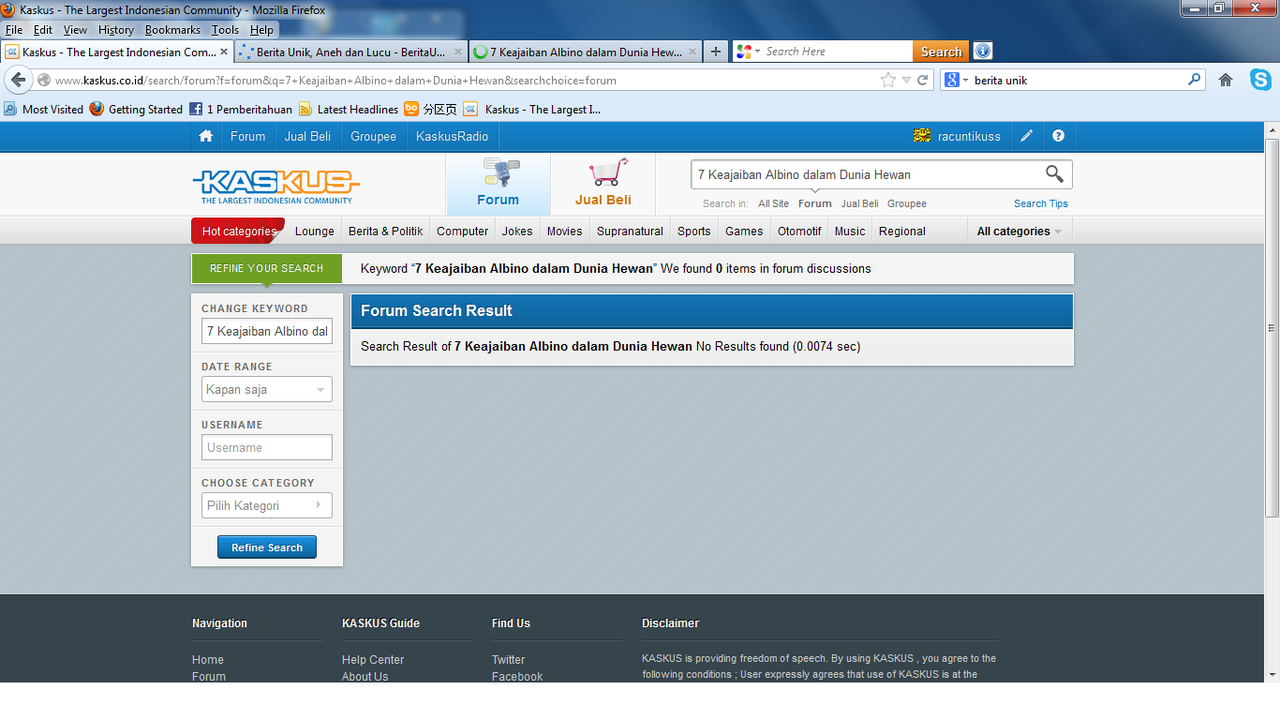
Task: Open the Firefox Help menu
Action: [x=261, y=30]
